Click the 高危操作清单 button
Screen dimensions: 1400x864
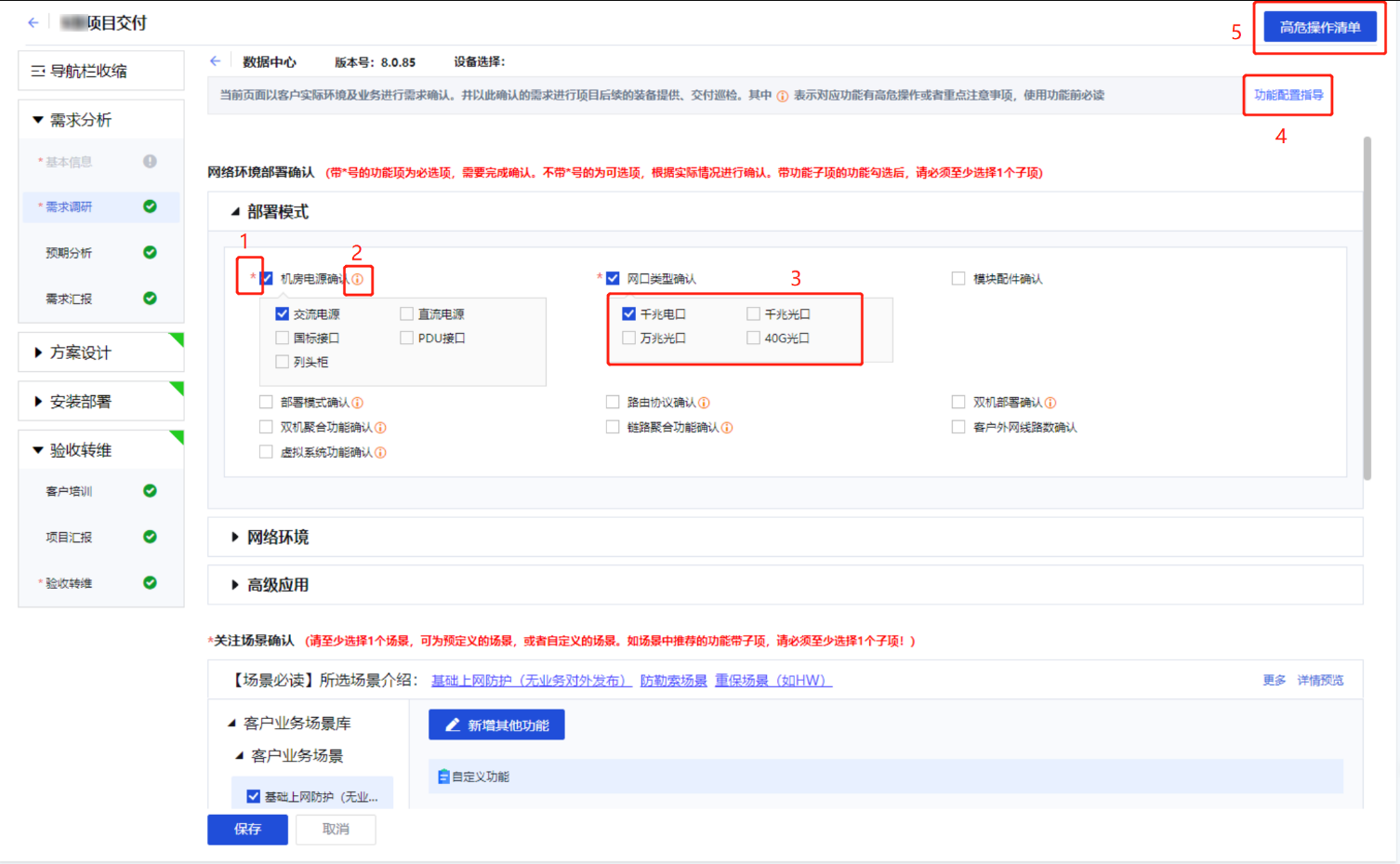[x=1319, y=27]
